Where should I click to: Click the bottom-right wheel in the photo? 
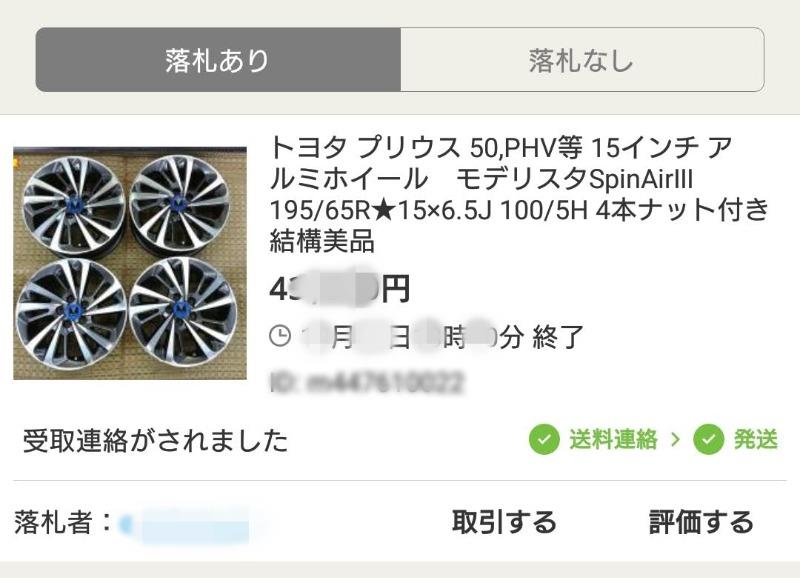point(182,309)
